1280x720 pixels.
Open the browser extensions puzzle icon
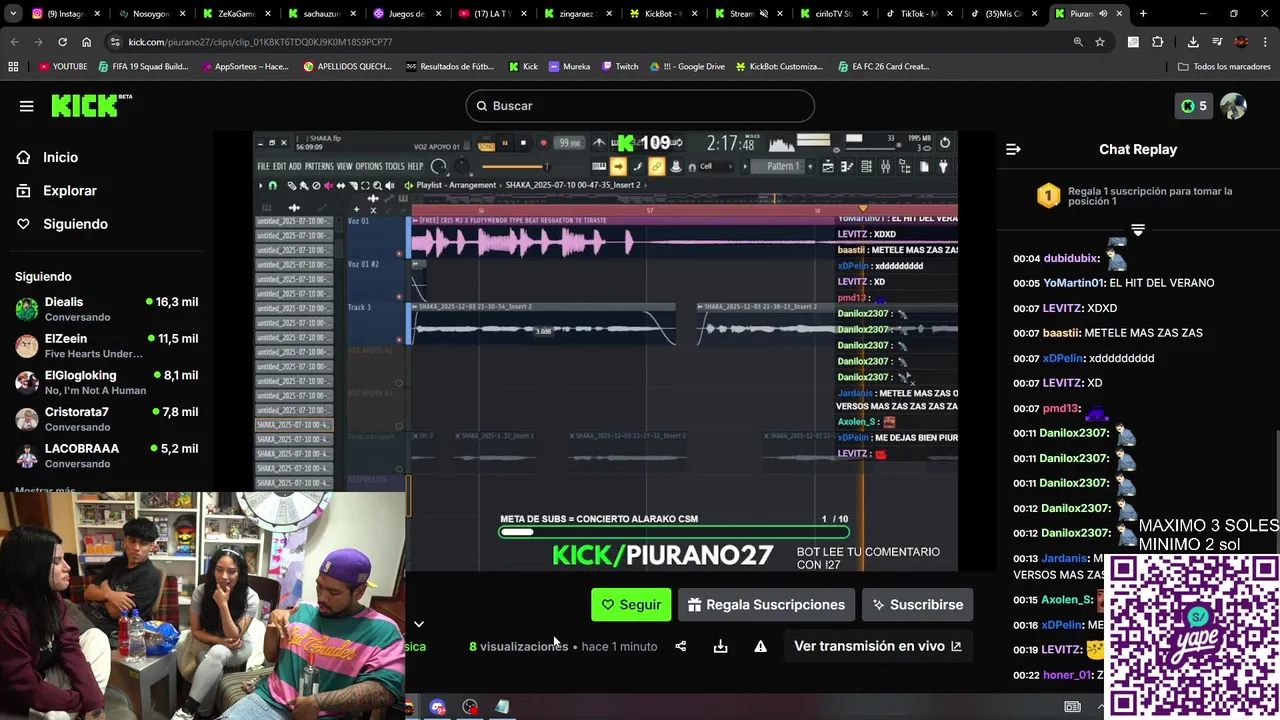[1158, 42]
